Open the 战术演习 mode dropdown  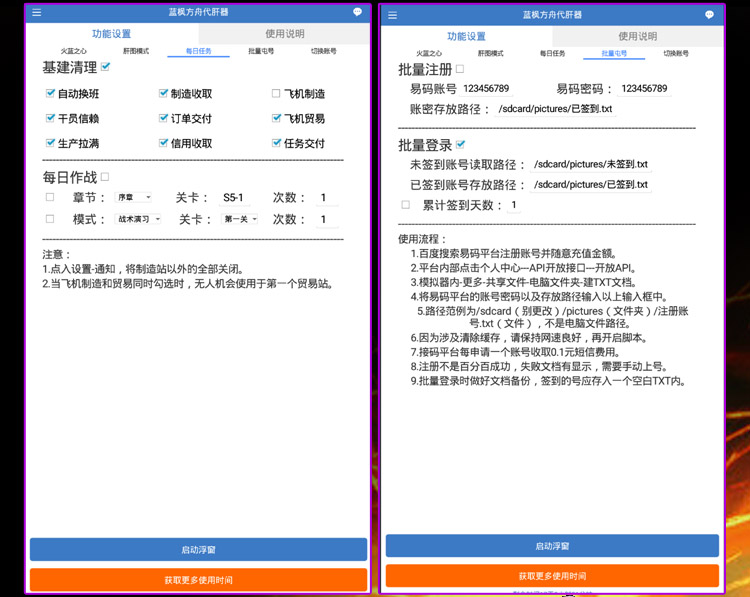[x=138, y=219]
